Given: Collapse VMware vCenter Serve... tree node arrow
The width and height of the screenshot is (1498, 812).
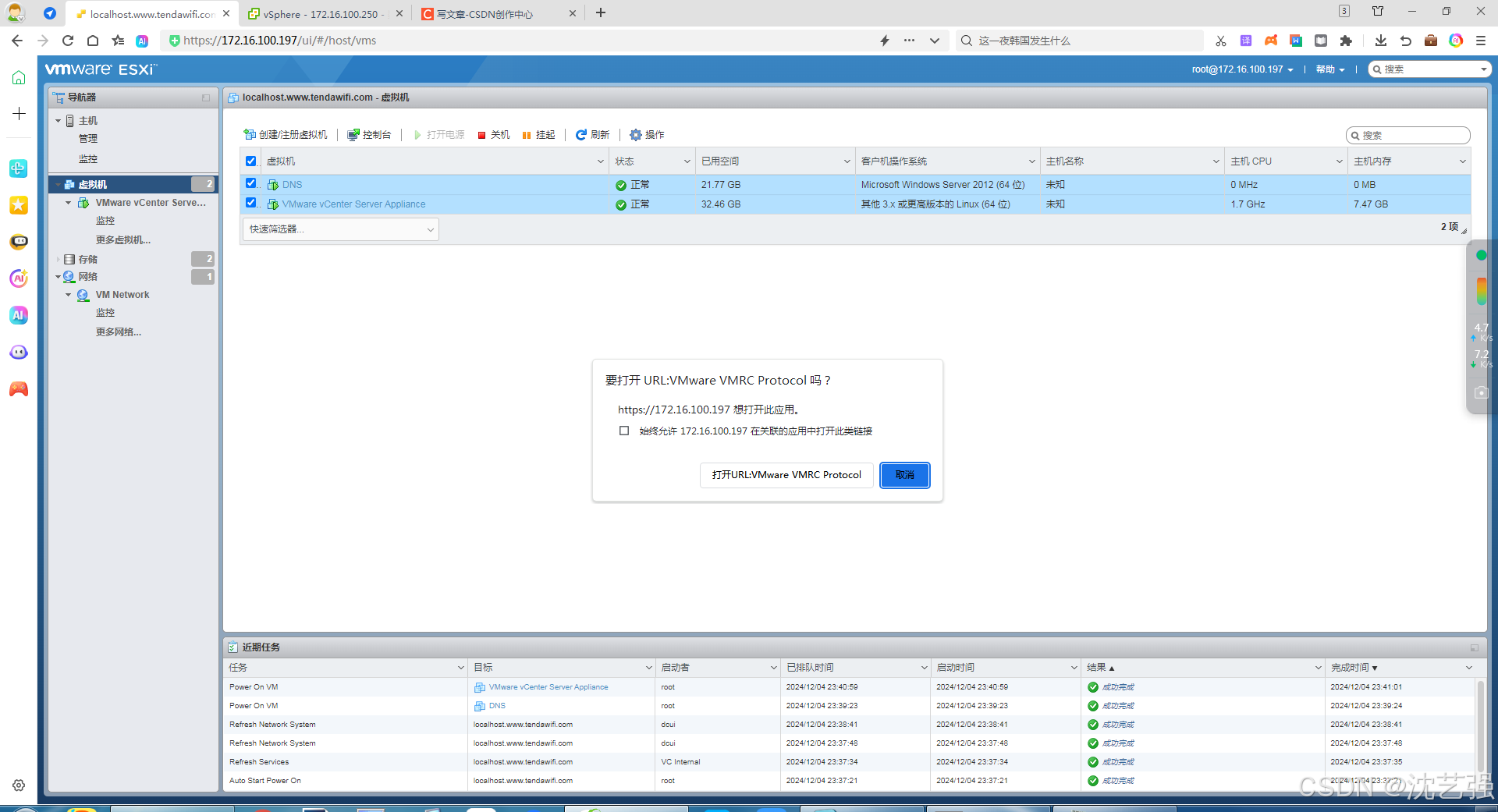Looking at the screenshot, I should point(68,203).
